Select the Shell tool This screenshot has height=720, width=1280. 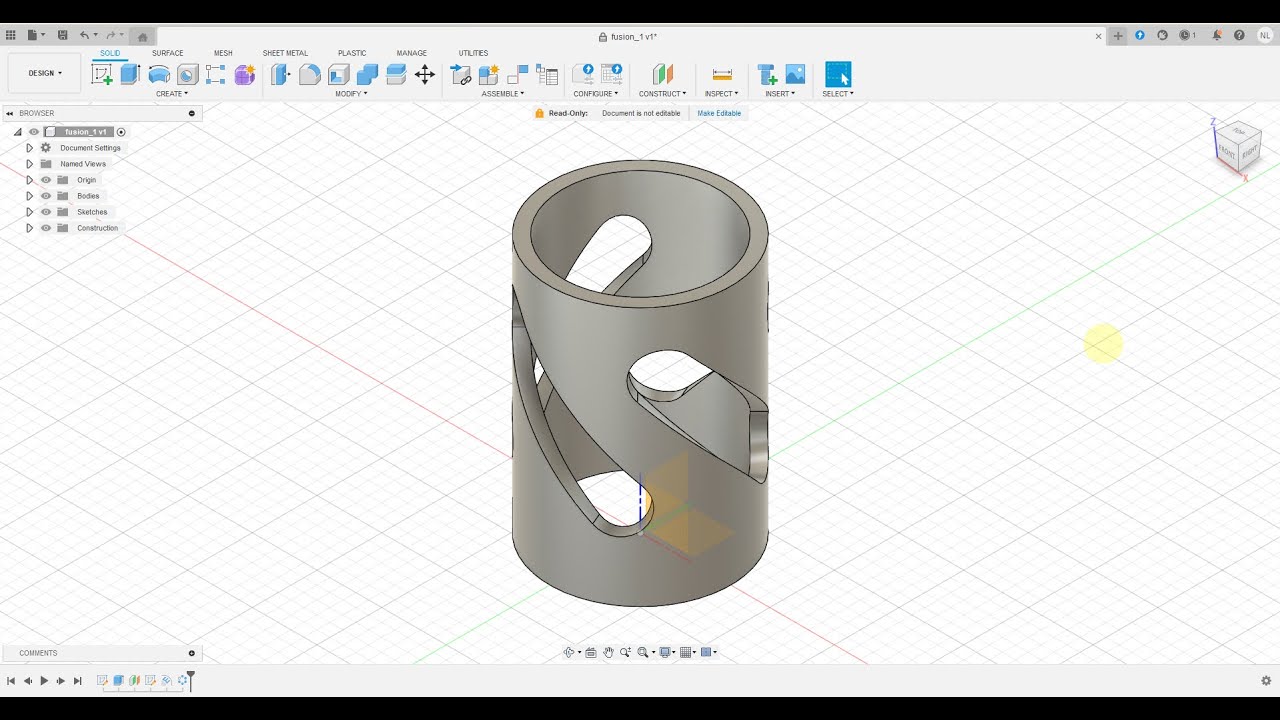(x=339, y=74)
